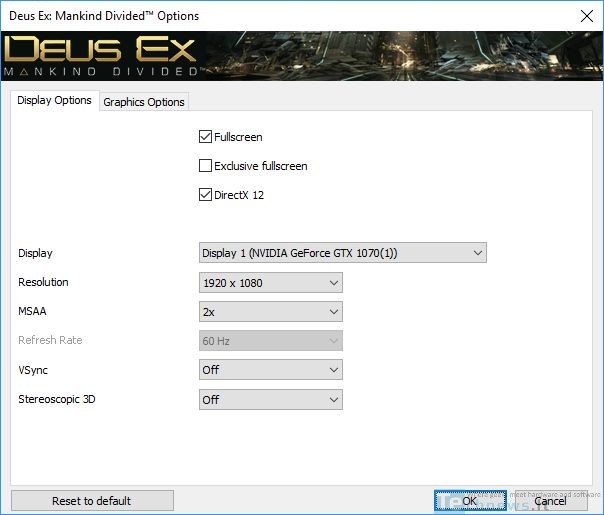604x515 pixels.
Task: Click the Cancel button
Action: tap(551, 501)
